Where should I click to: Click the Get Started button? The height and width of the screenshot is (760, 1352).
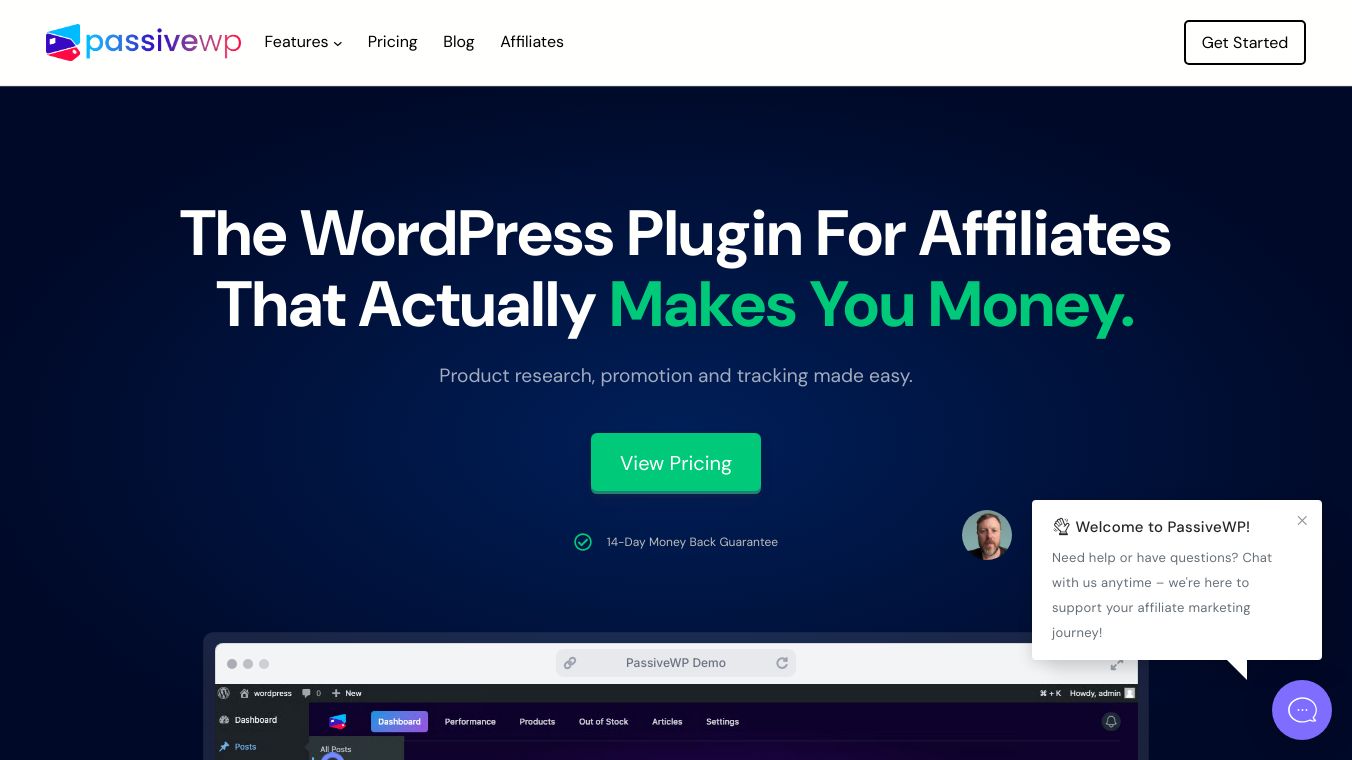click(1245, 42)
